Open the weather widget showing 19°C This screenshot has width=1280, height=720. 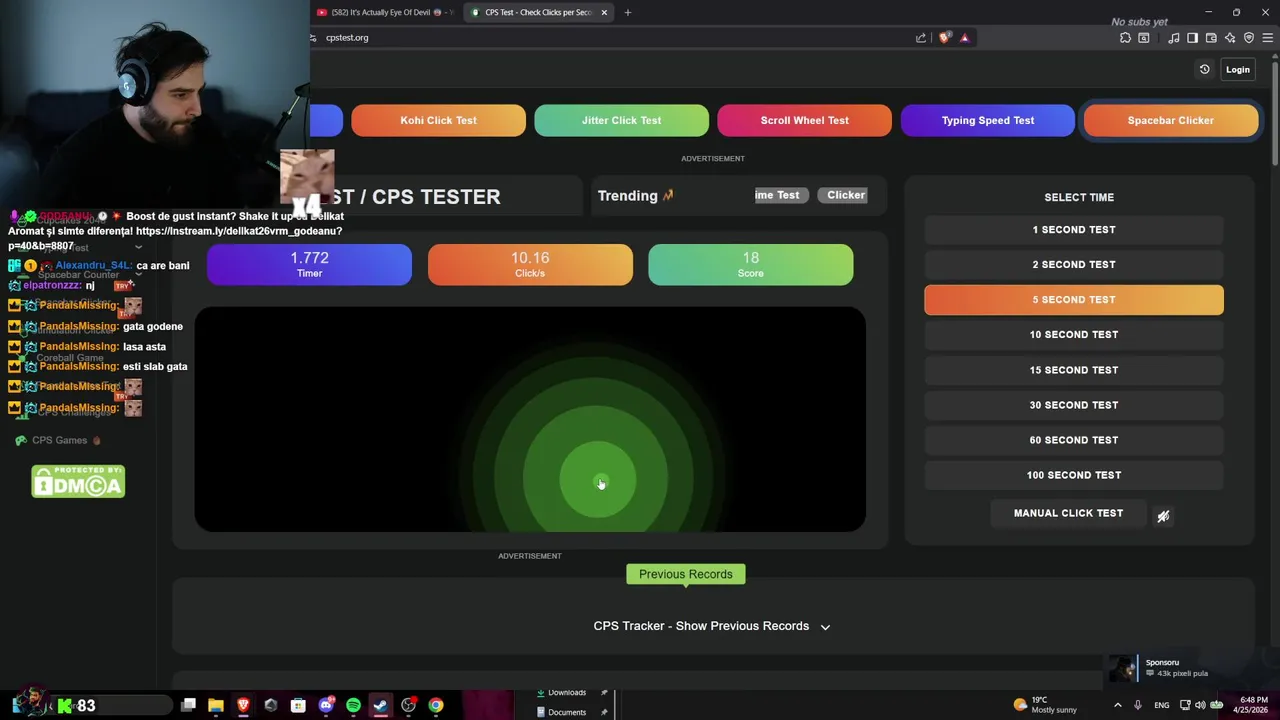[1045, 705]
